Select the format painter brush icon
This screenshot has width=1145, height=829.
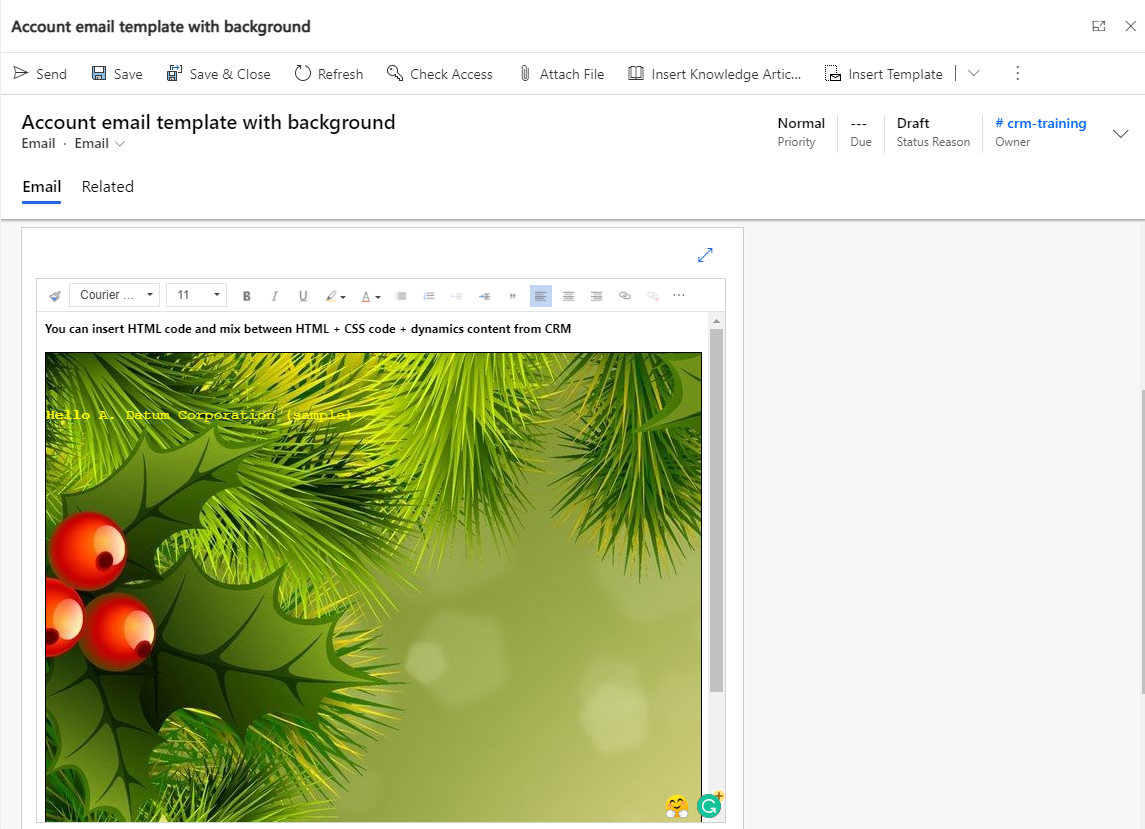[x=55, y=295]
